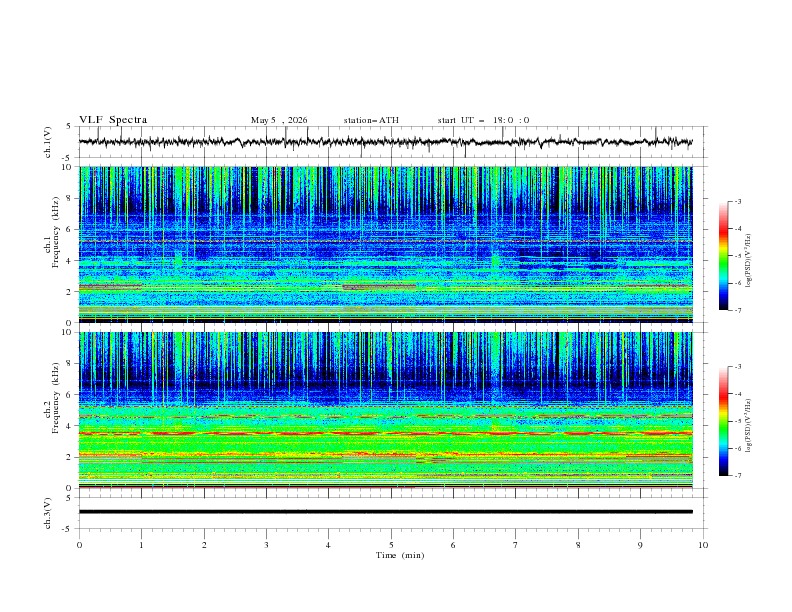
Task: Click the Time (min) axis label
Action: (x=400, y=555)
